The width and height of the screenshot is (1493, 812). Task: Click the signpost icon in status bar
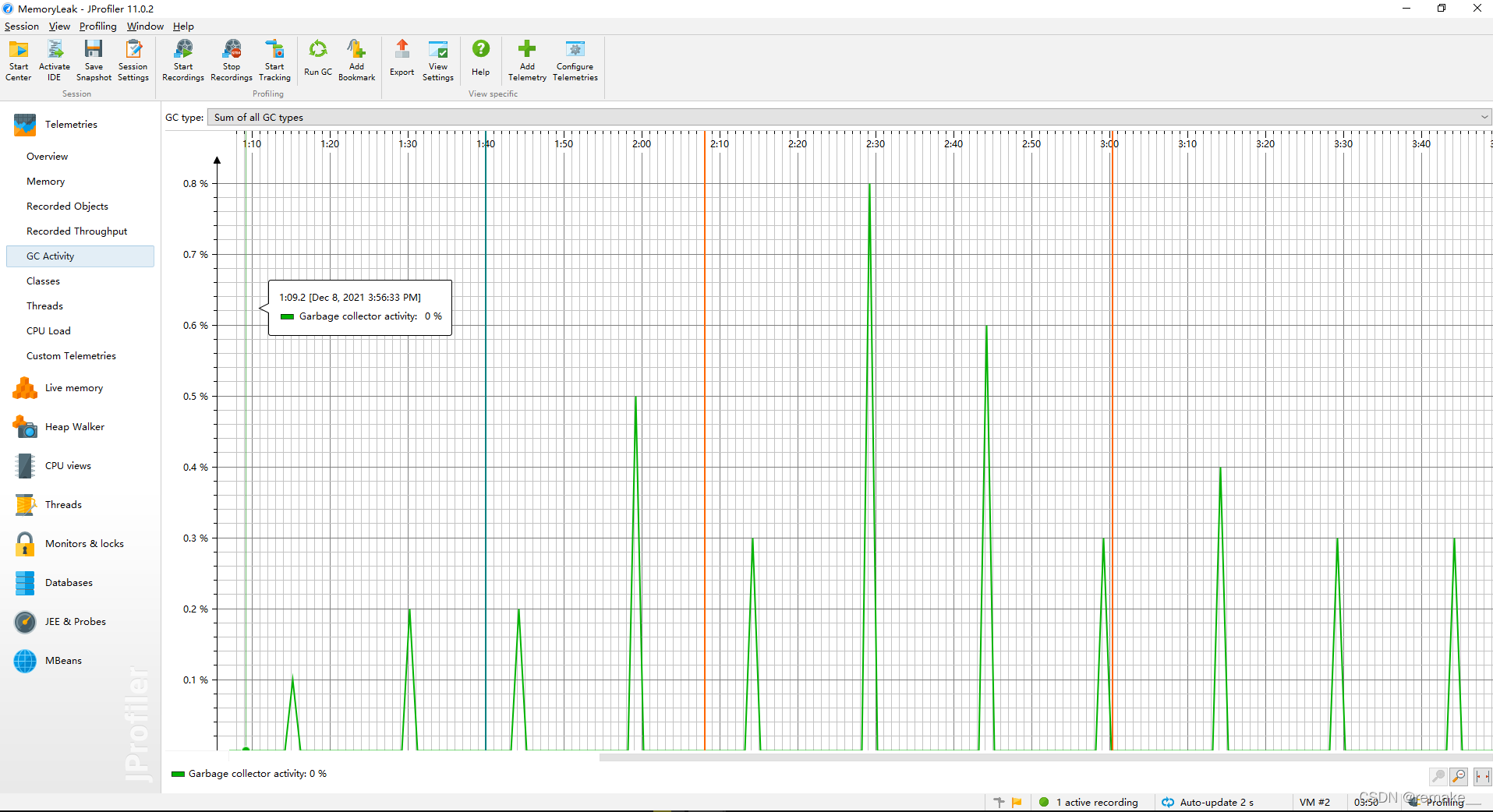(x=999, y=802)
